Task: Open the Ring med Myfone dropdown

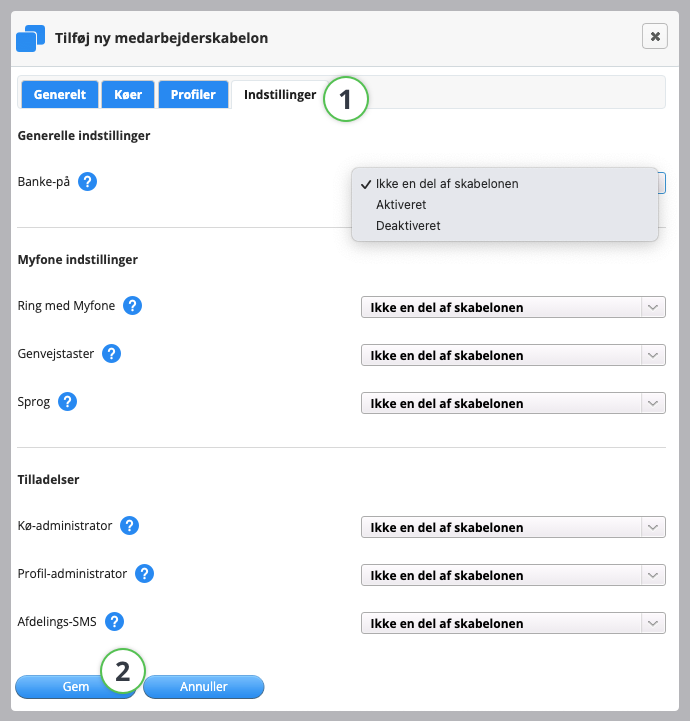Action: 513,307
